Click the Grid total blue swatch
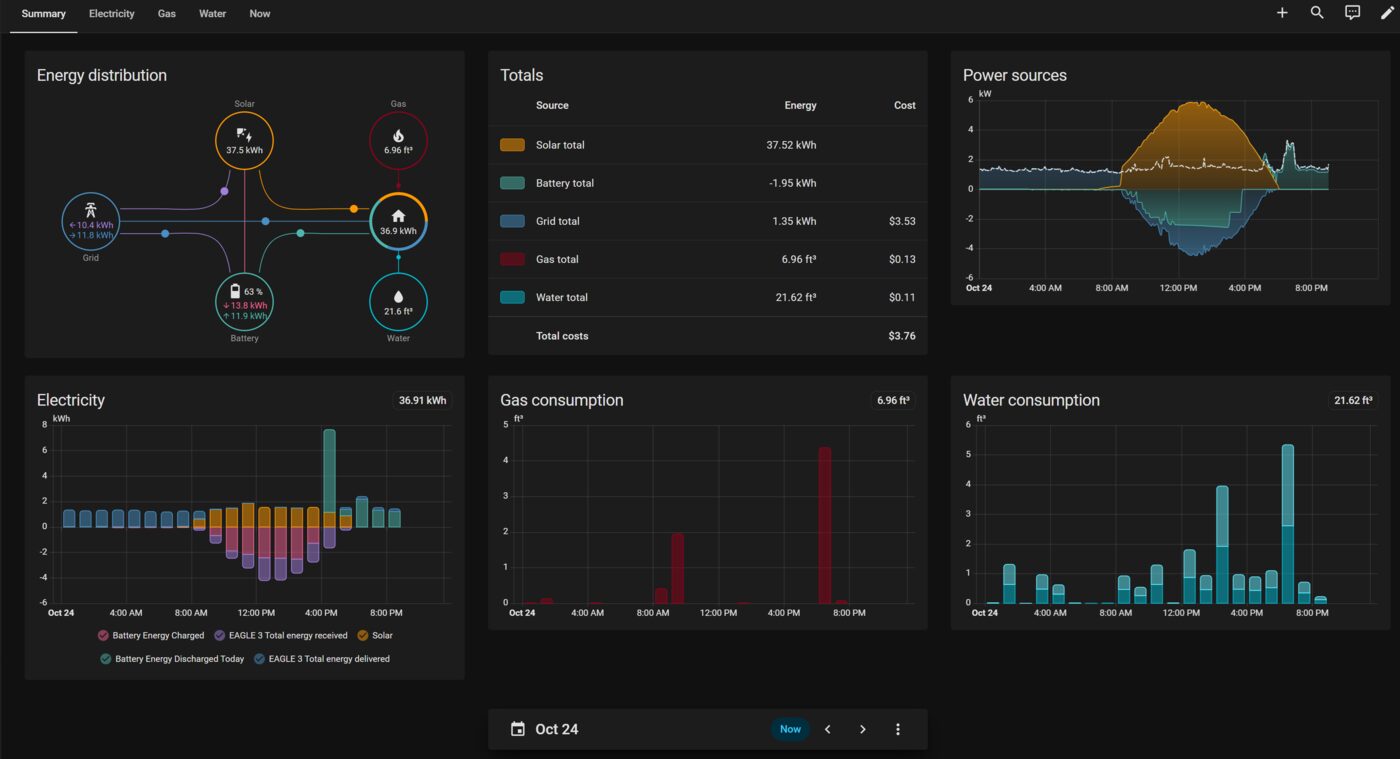Viewport: 1400px width, 759px height. pos(512,221)
